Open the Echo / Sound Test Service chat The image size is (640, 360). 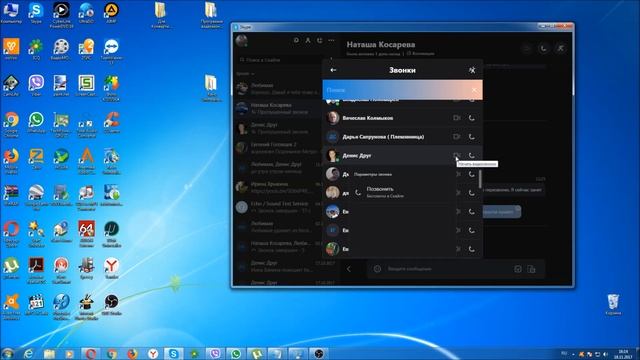[x=278, y=207]
